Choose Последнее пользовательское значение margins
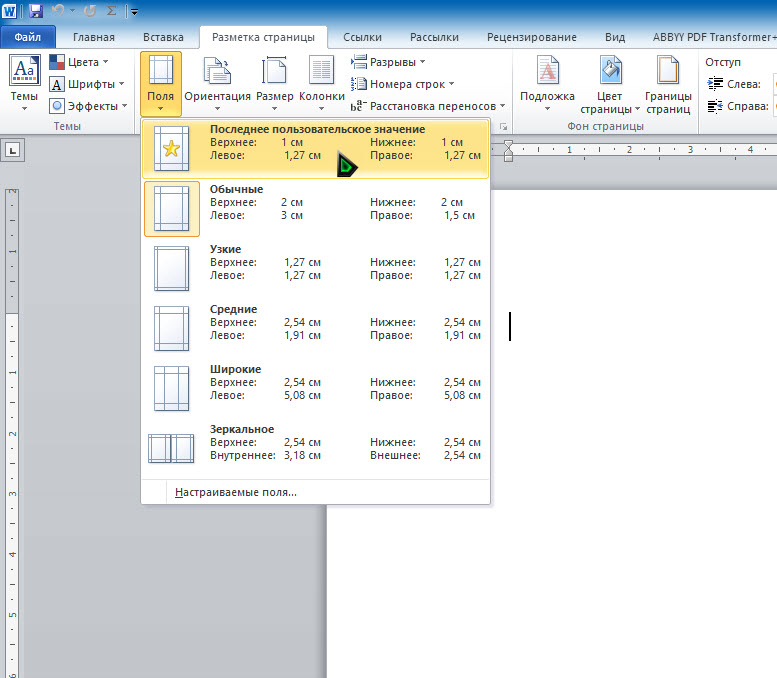777x678 pixels. tap(316, 148)
